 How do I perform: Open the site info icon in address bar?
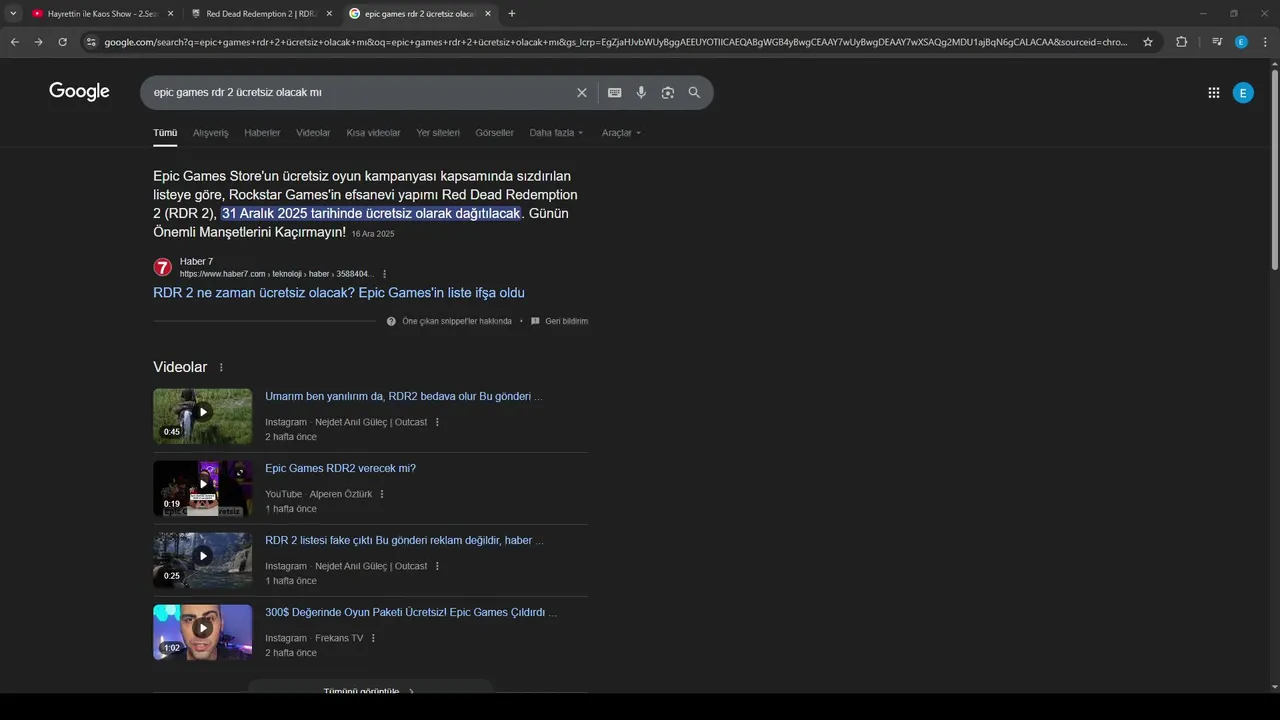(x=91, y=42)
